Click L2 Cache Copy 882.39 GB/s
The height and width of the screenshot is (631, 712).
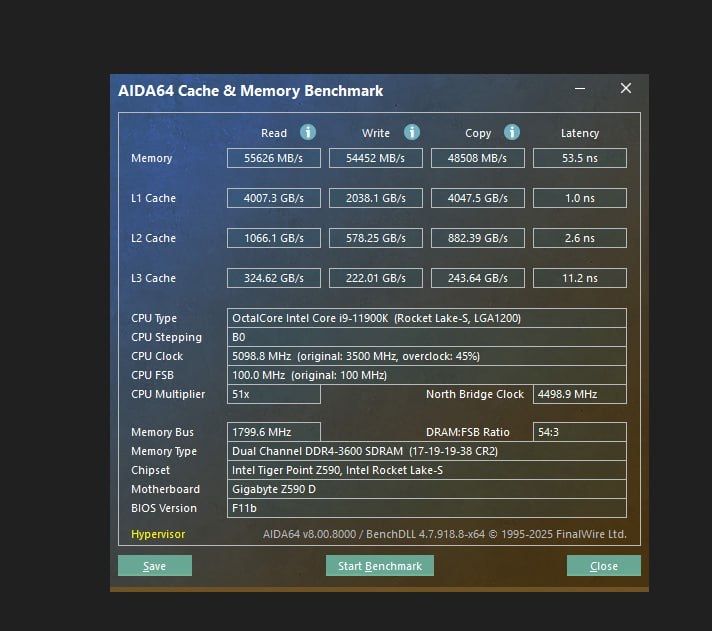478,238
